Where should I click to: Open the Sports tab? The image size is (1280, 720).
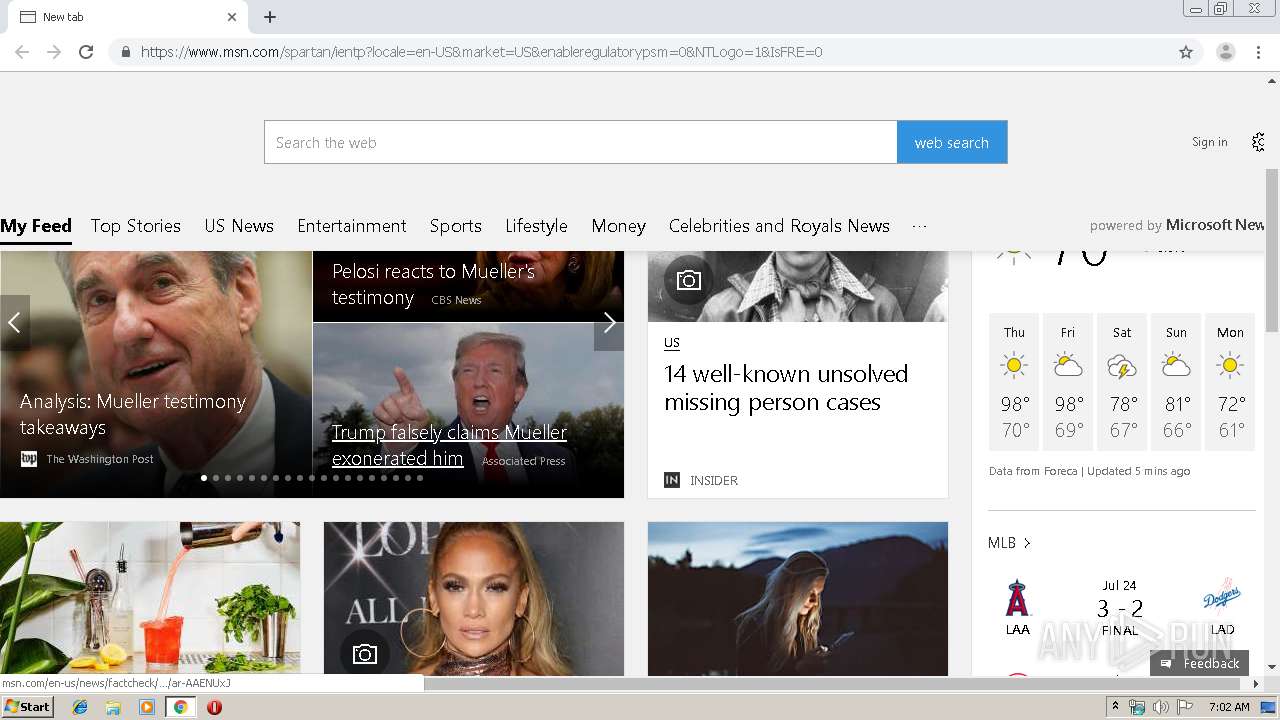point(456,226)
